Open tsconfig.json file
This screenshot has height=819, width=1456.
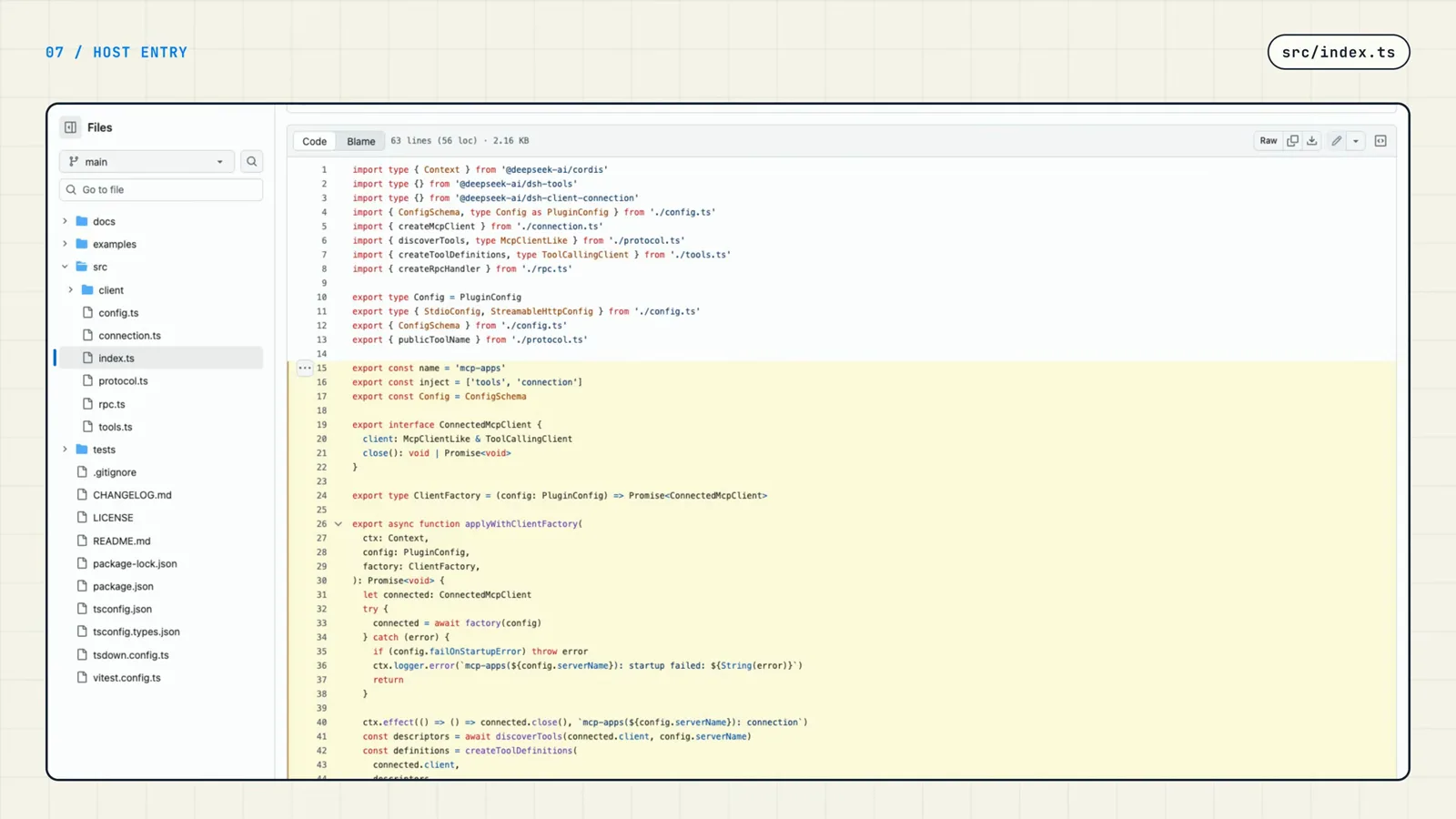pyautogui.click(x=122, y=609)
